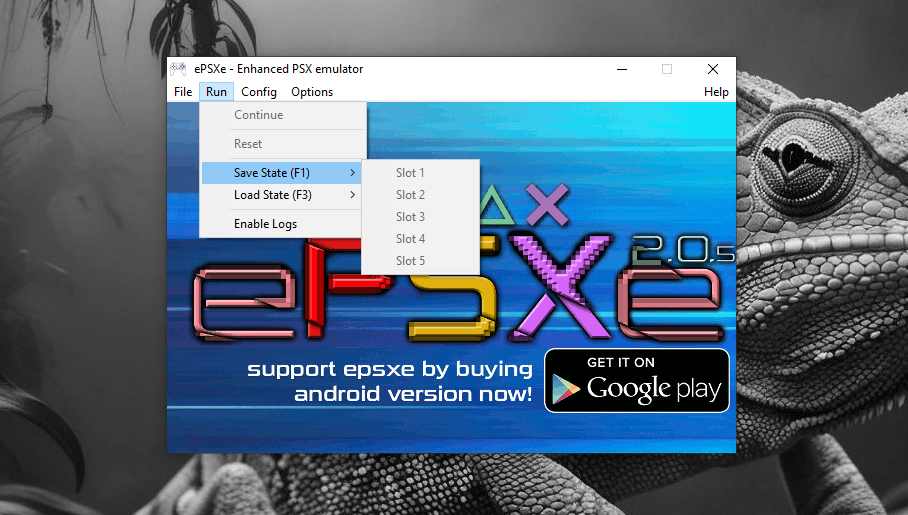Click the purple X symbol in the logo

point(545,206)
